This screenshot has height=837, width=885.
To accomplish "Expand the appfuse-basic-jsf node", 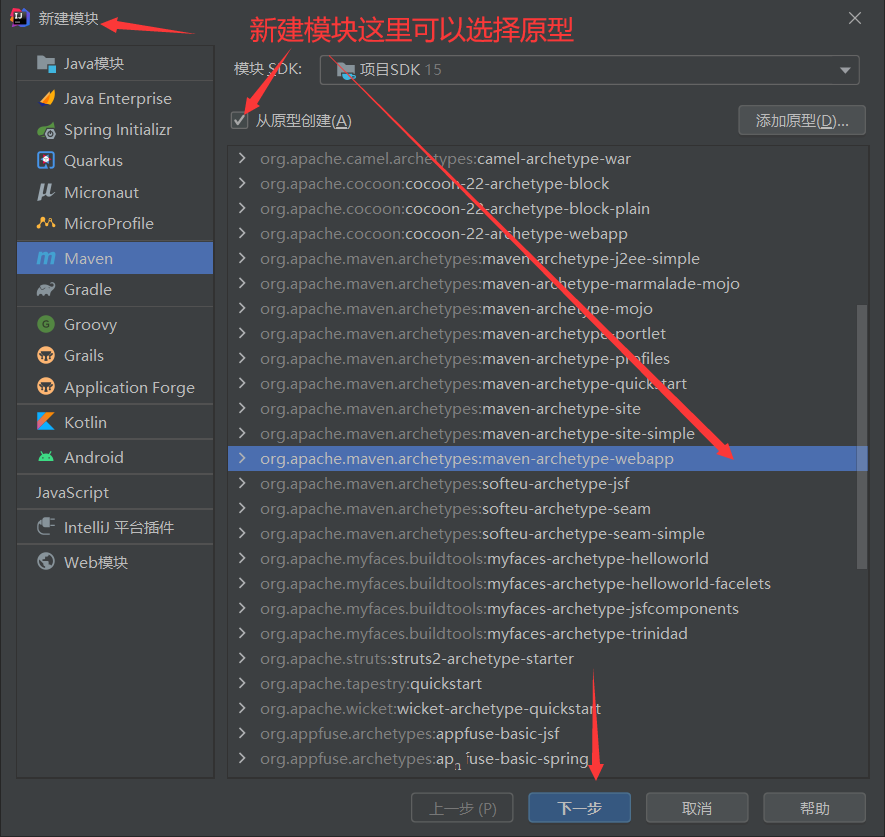I will pyautogui.click(x=242, y=733).
